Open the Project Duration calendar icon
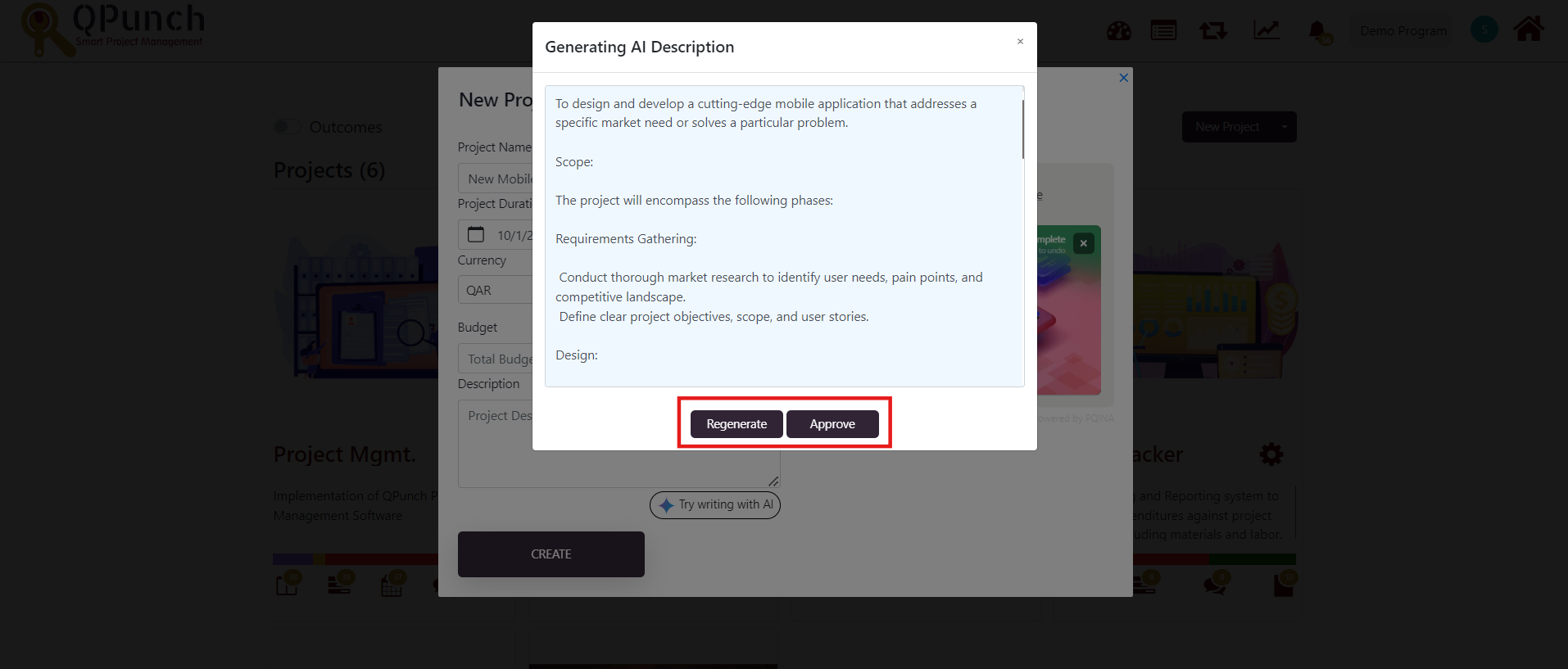Image resolution: width=1568 pixels, height=669 pixels. 476,234
